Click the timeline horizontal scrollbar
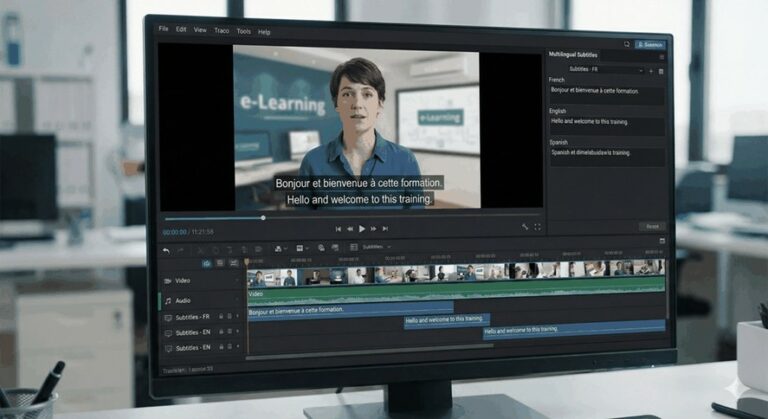The width and height of the screenshot is (768, 419). pyautogui.click(x=370, y=353)
